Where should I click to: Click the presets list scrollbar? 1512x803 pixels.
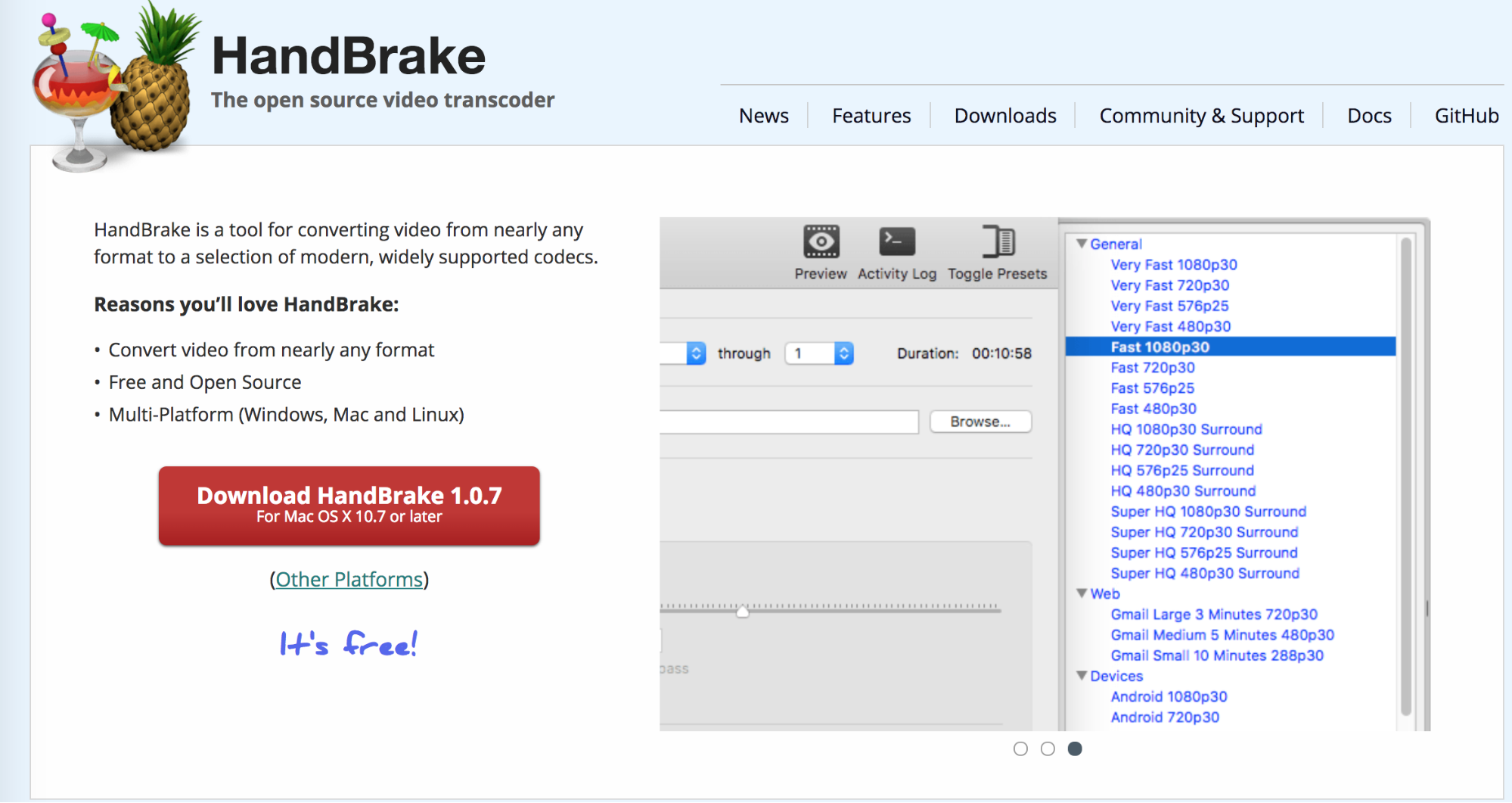click(x=1406, y=477)
